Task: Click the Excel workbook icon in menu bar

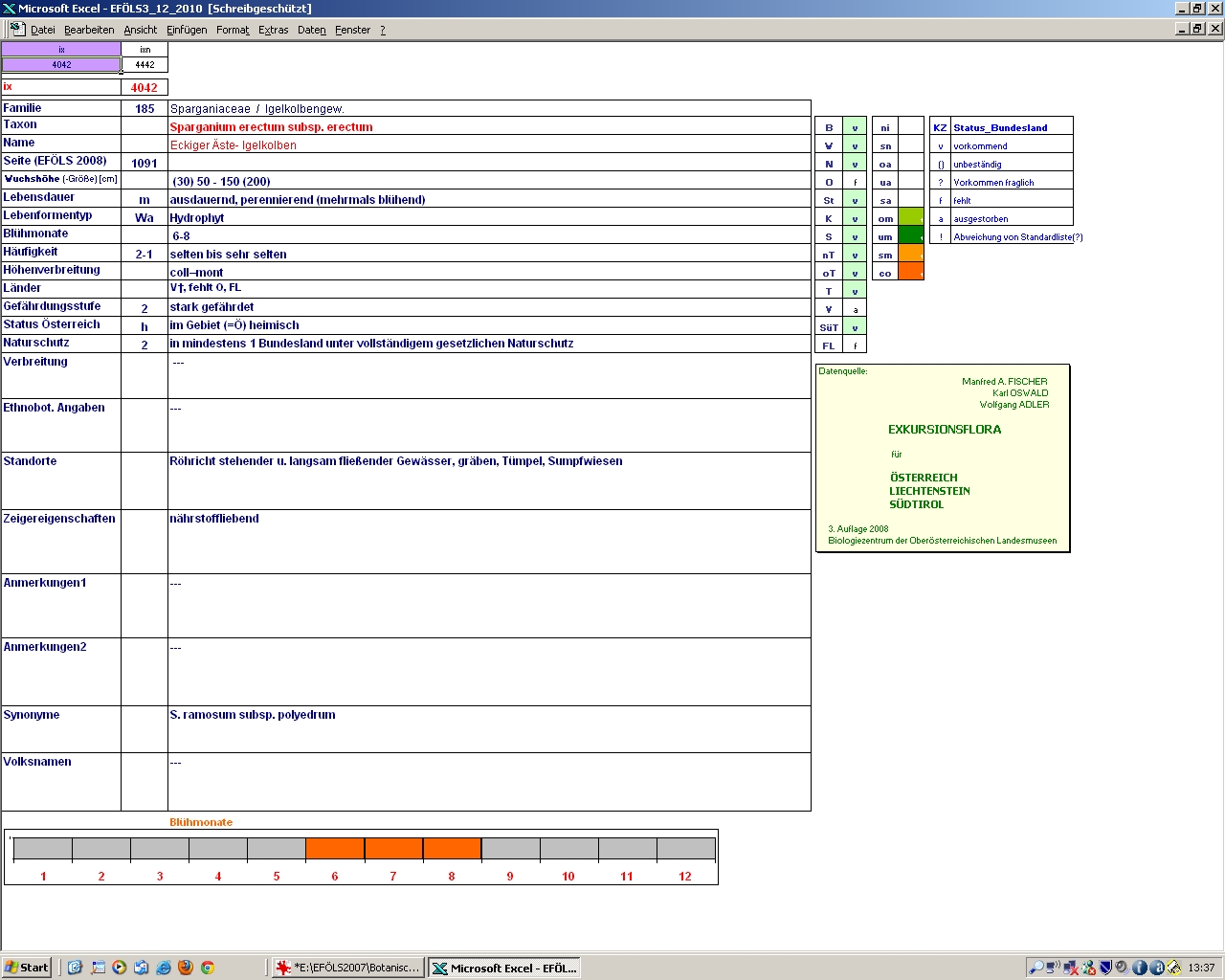Action: 17,29
